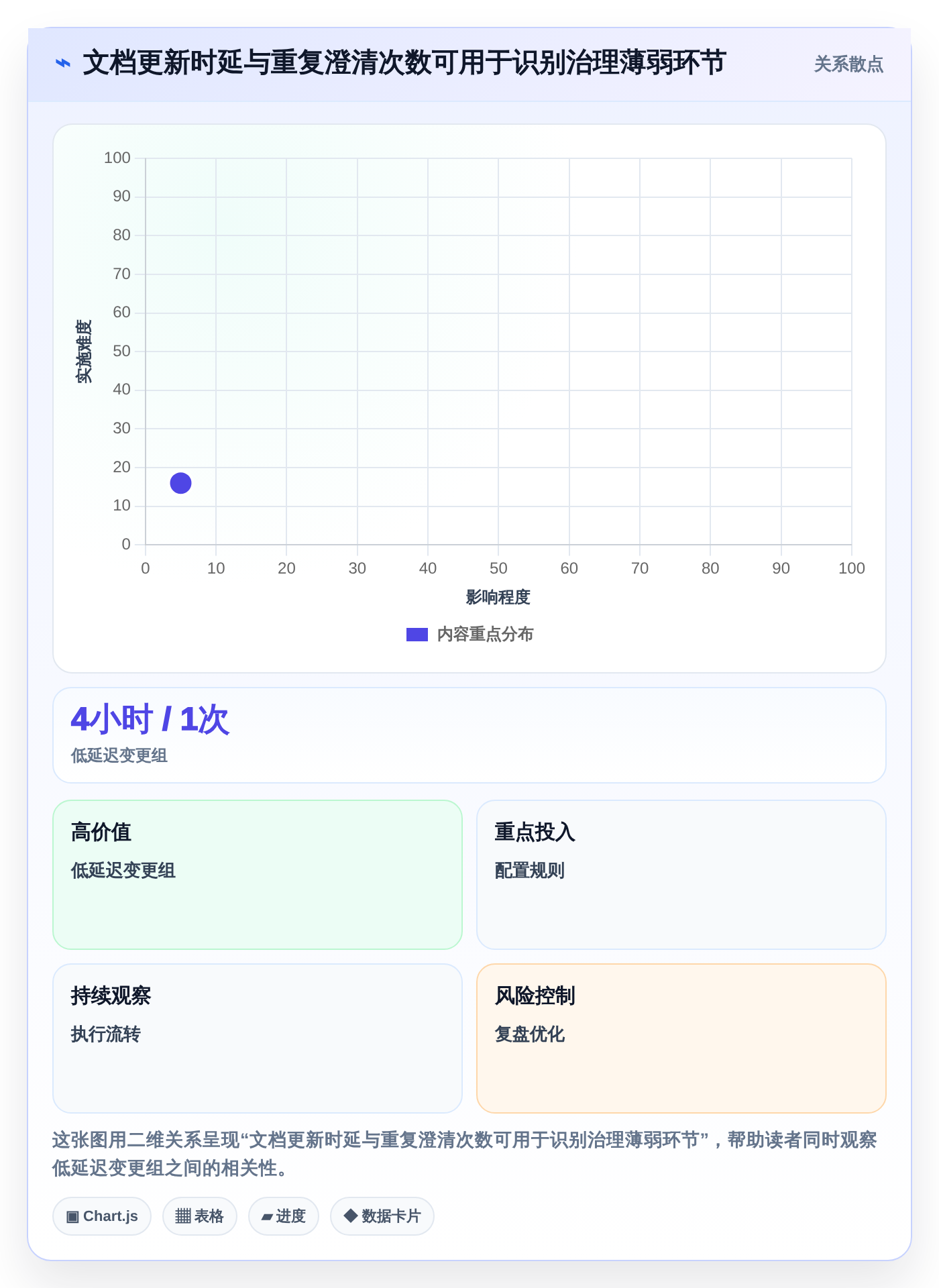The height and width of the screenshot is (1288, 939).
Task: Click the 影响程度 x-axis title
Action: [498, 597]
